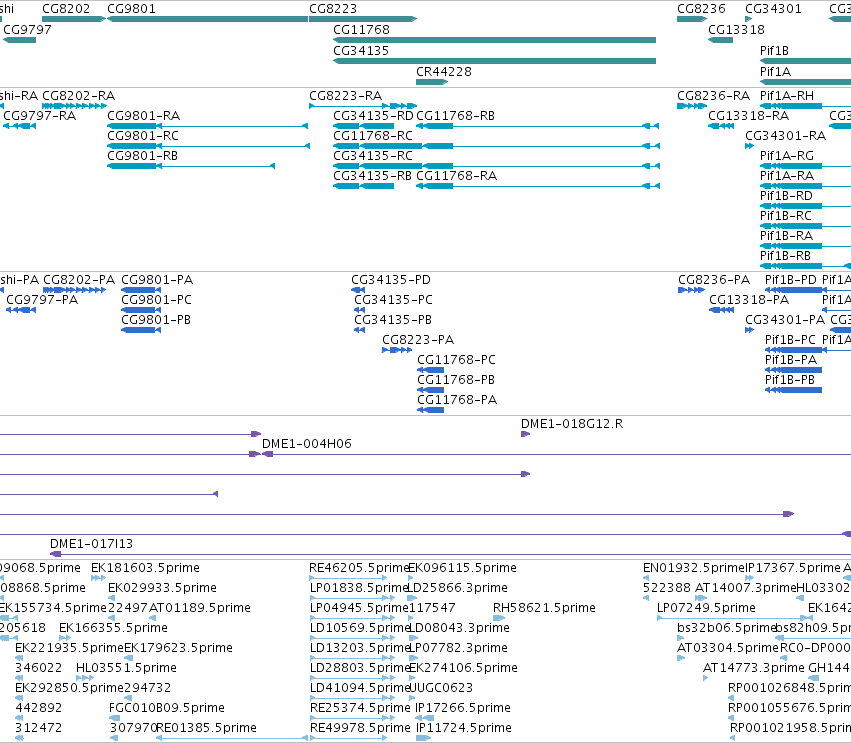
Task: Open transcript CG9797-RA
Action: [20, 126]
